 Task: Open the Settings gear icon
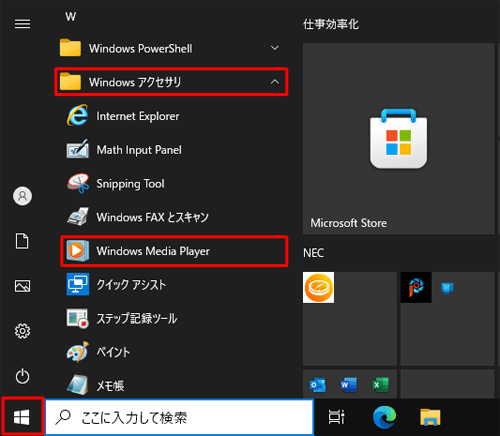pyautogui.click(x=22, y=331)
